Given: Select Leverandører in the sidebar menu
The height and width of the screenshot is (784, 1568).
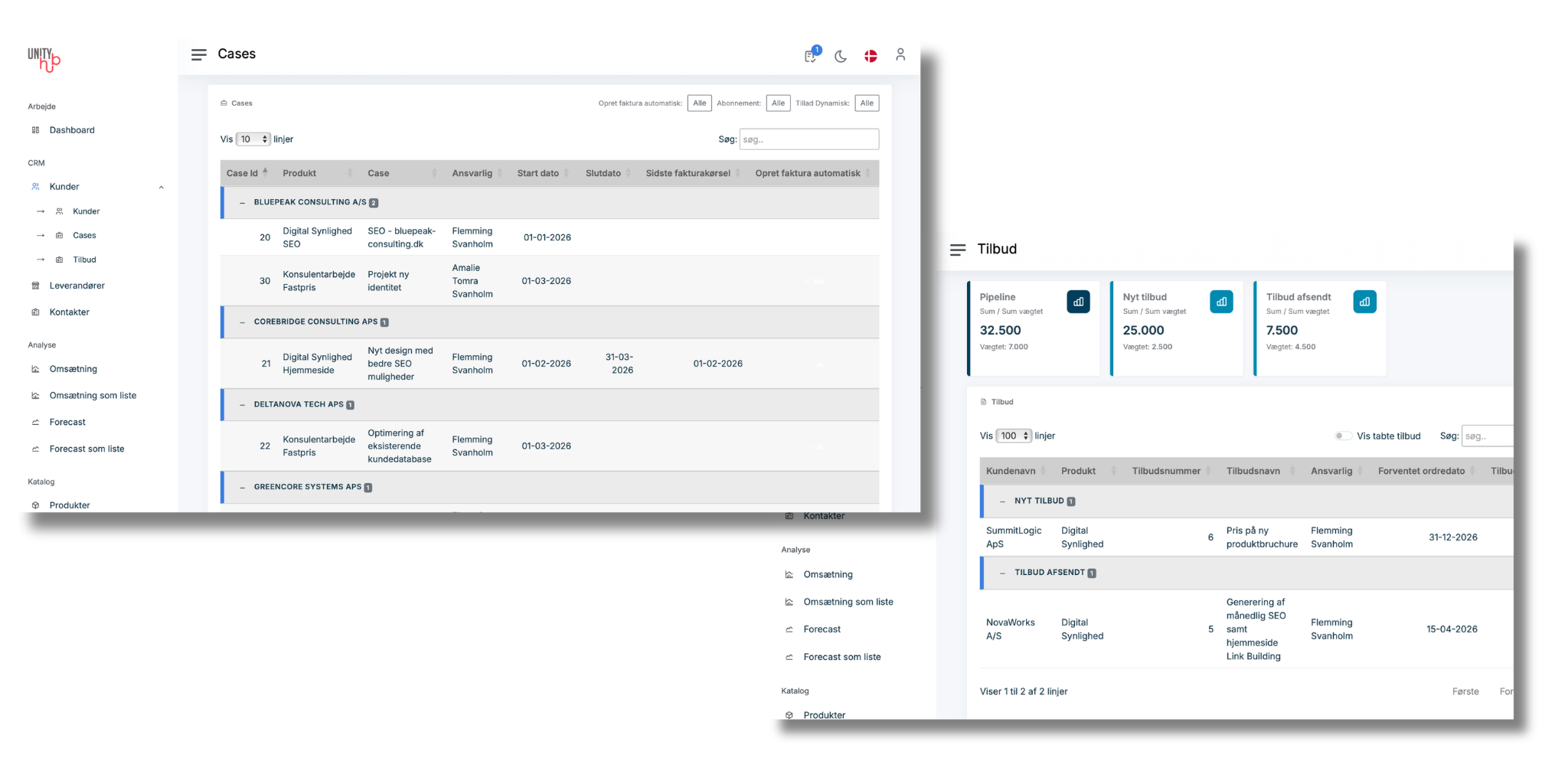Looking at the screenshot, I should tap(77, 286).
